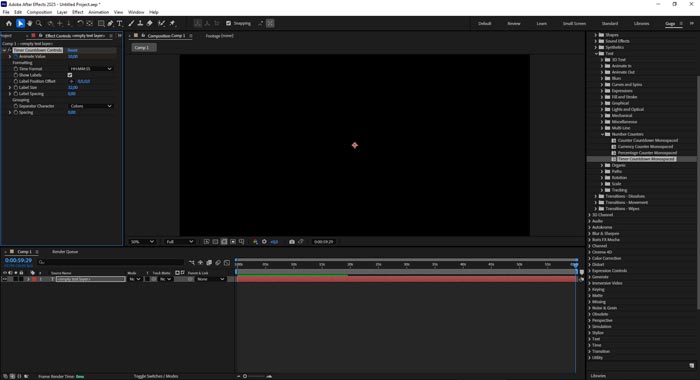The height and width of the screenshot is (380, 700).
Task: Open the Time Format dropdown
Action: coord(91,69)
